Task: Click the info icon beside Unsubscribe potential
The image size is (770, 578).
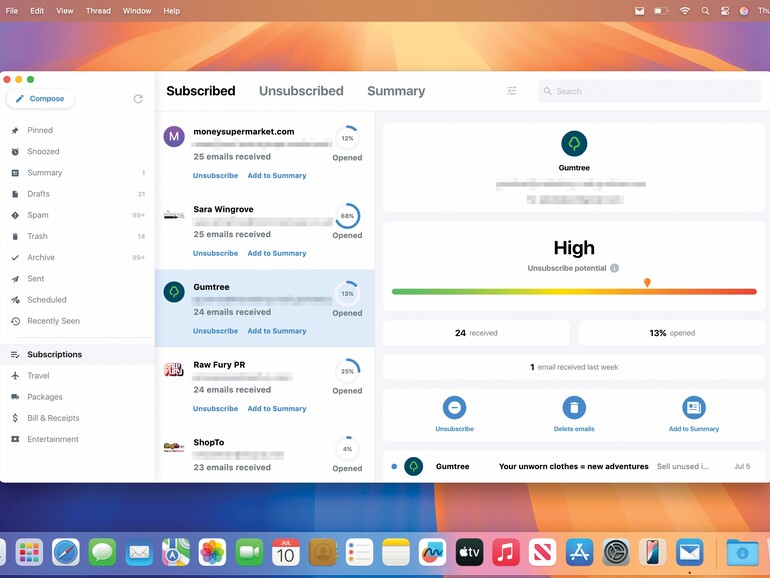Action: tap(614, 268)
